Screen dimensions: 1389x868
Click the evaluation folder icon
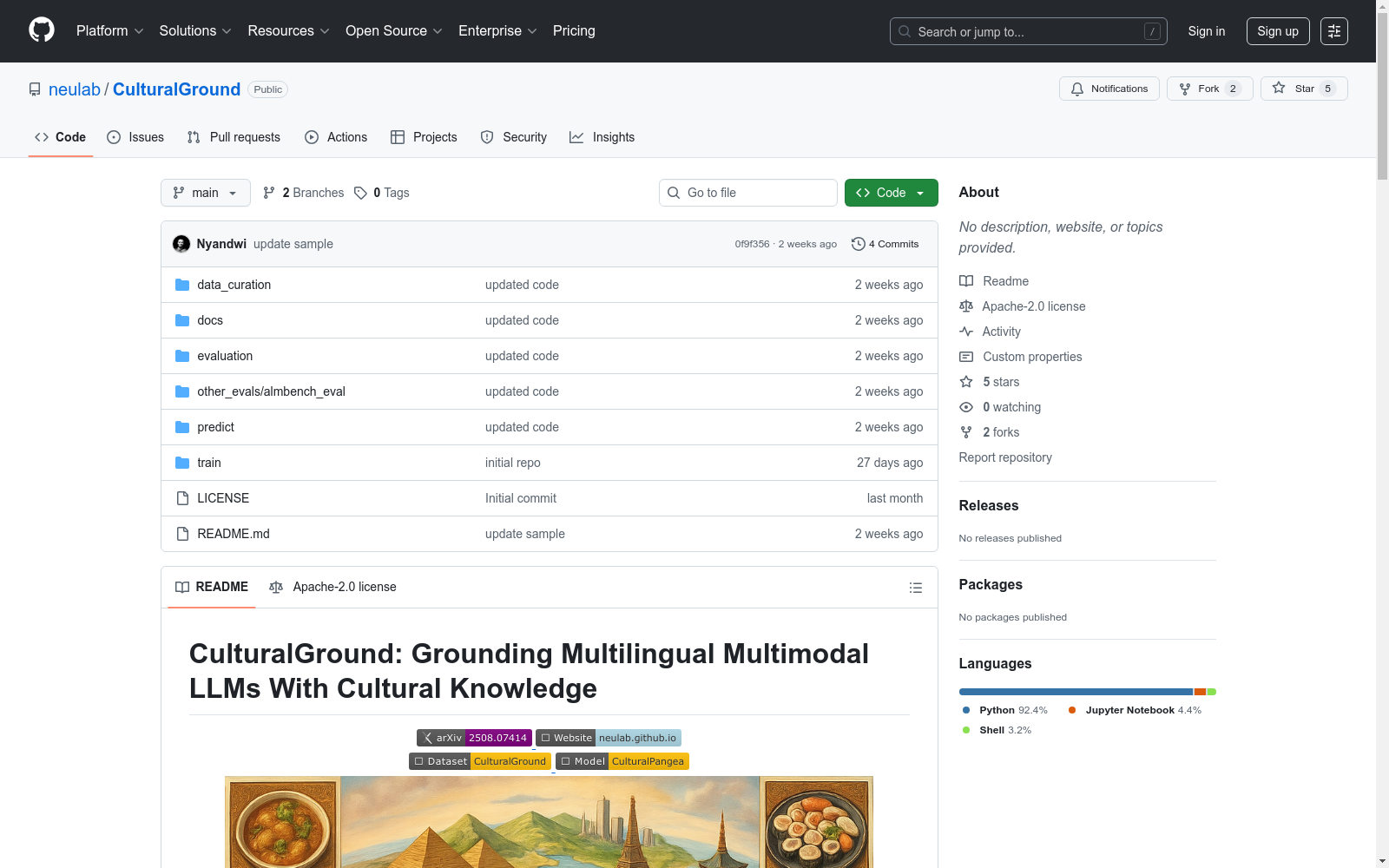(182, 356)
